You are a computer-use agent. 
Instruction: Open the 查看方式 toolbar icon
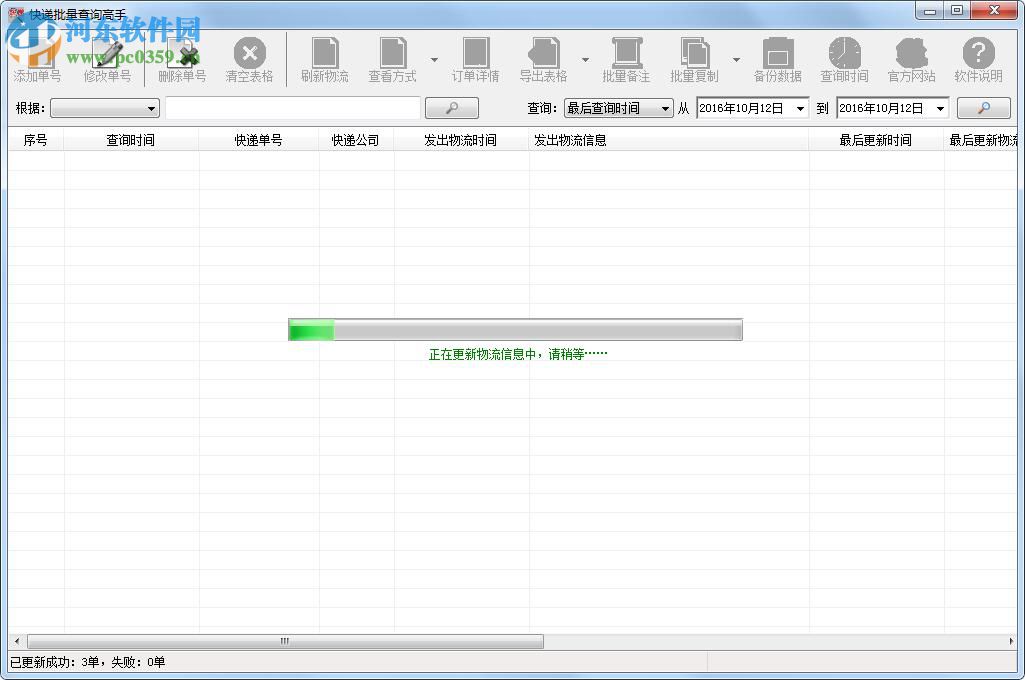pos(392,59)
